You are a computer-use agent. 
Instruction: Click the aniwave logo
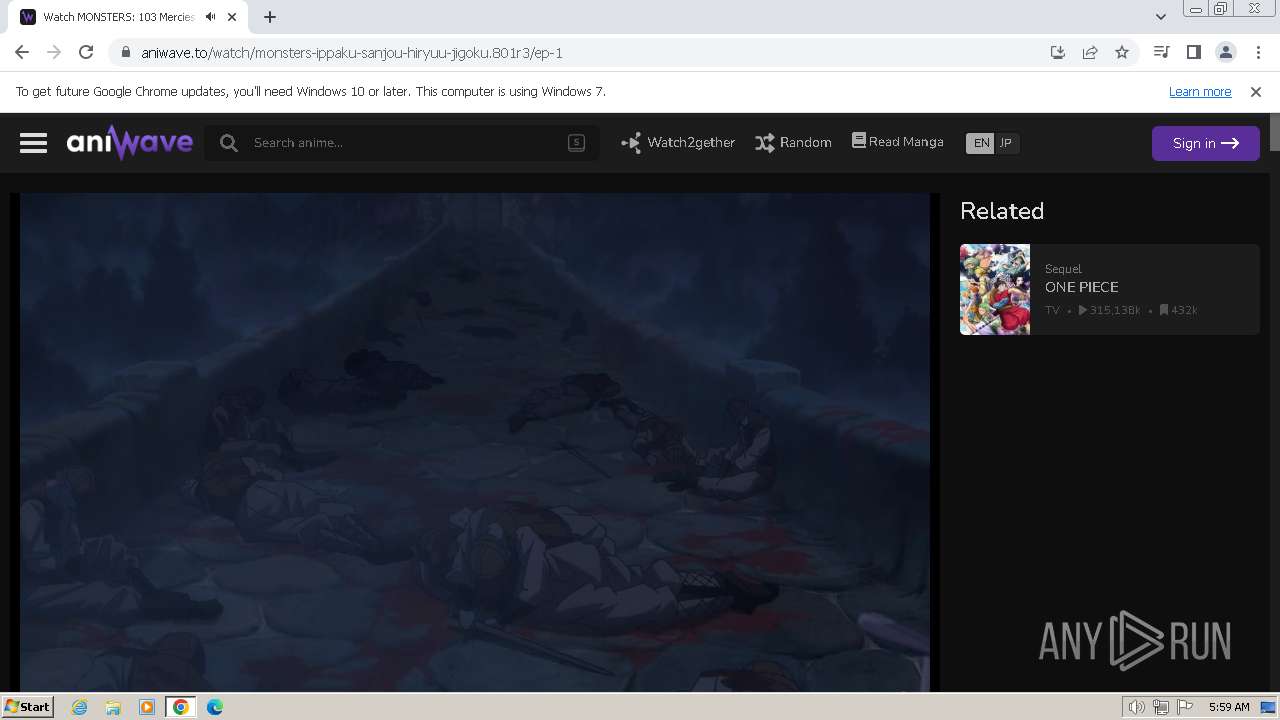coord(130,143)
